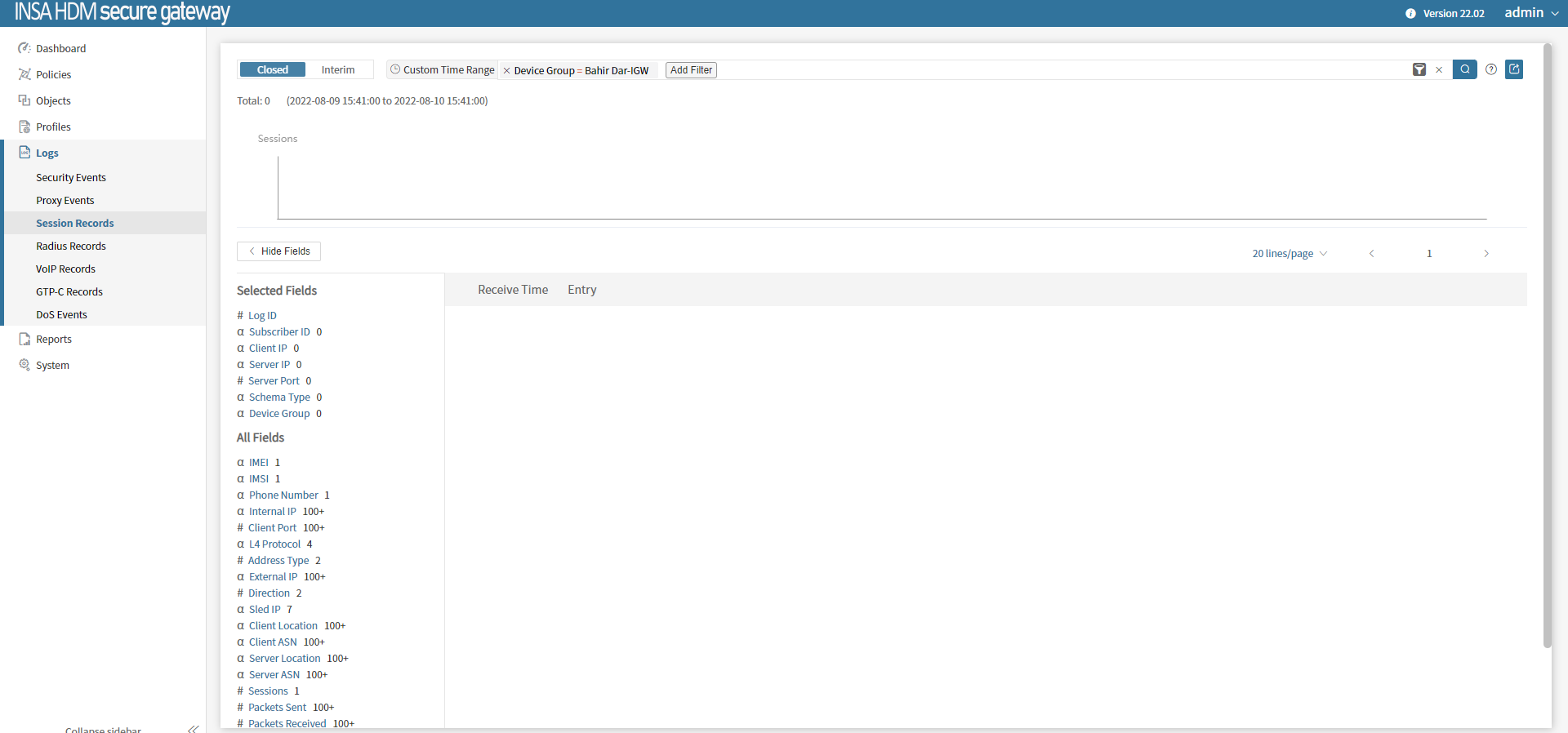Click the System gear icon
1568x733 pixels.
tap(24, 365)
